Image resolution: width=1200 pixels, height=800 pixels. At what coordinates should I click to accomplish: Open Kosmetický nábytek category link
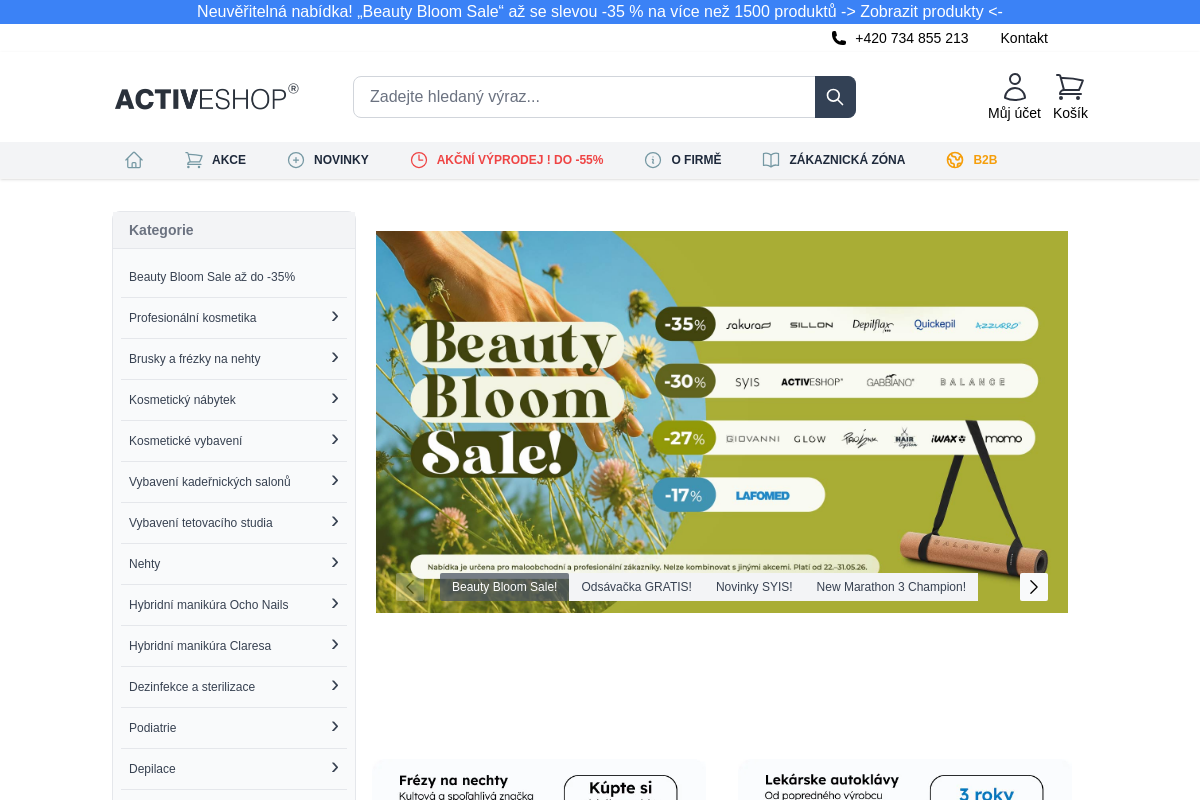182,400
